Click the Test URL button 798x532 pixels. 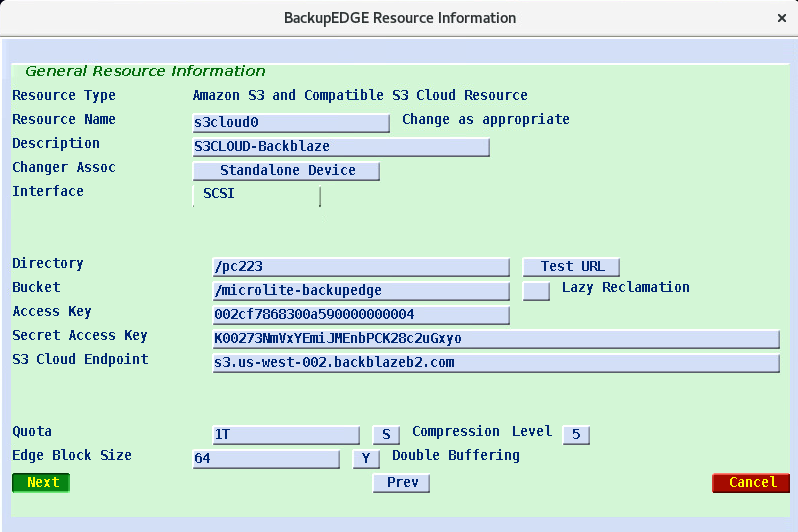coord(571,267)
